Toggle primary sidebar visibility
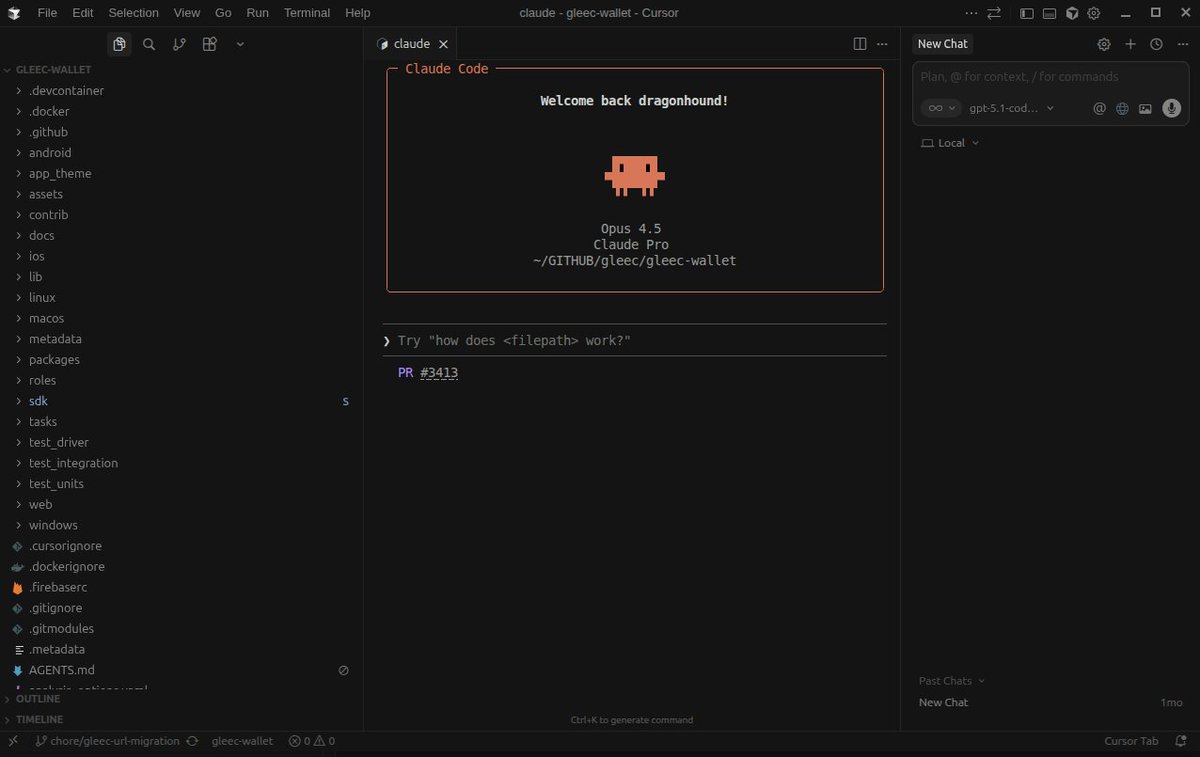Viewport: 1200px width, 757px height. 1027,13
